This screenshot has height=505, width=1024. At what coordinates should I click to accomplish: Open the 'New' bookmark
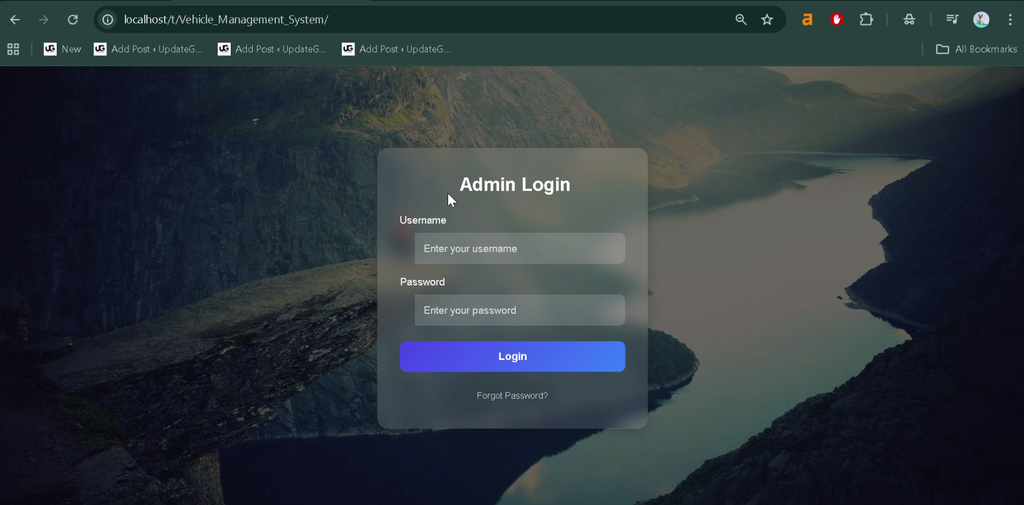coord(63,49)
